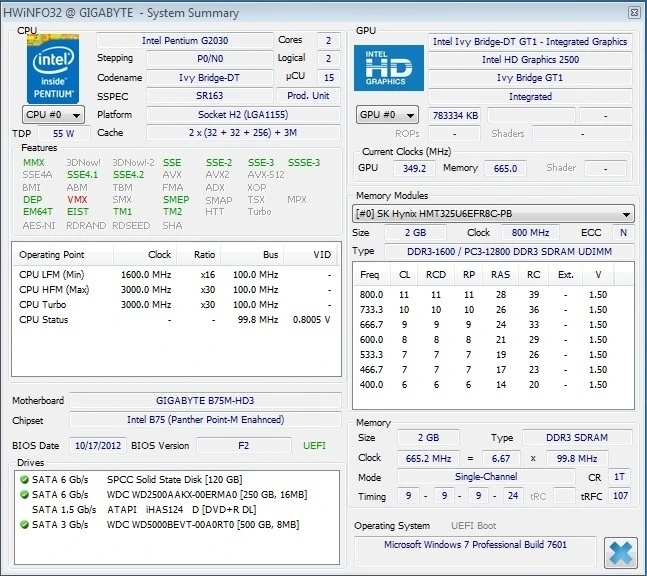Screen dimensions: 647x576
Task: Select the CPU Status row
Action: tap(175, 320)
